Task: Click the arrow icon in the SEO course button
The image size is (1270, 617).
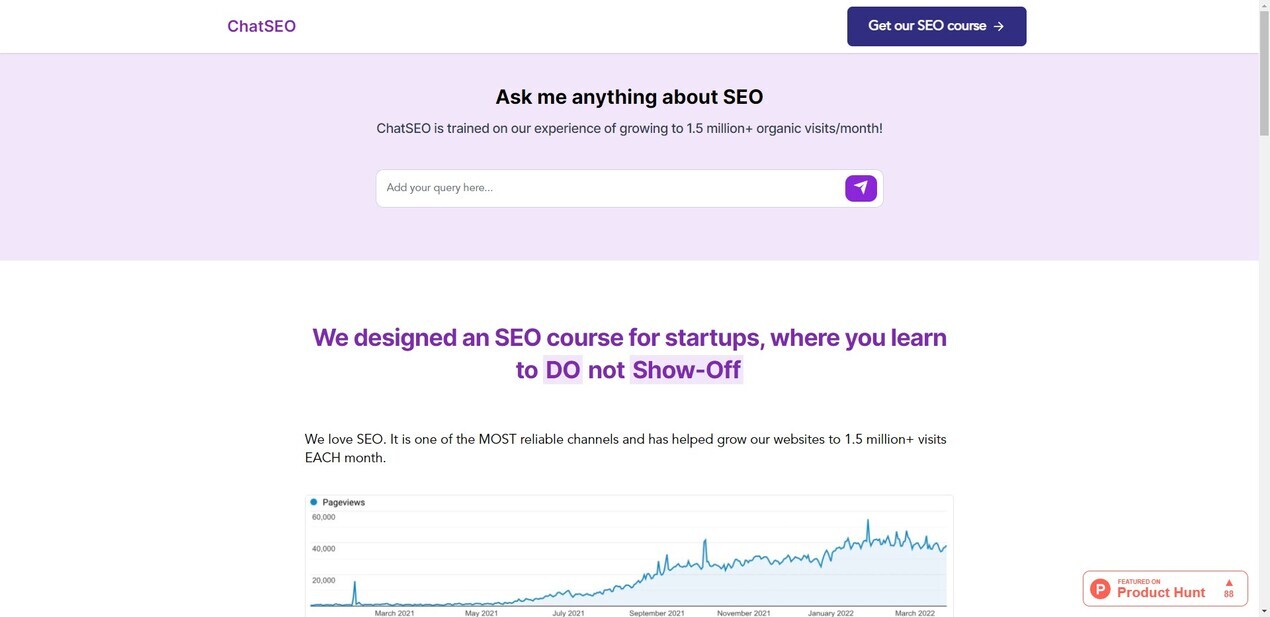Action: (999, 27)
